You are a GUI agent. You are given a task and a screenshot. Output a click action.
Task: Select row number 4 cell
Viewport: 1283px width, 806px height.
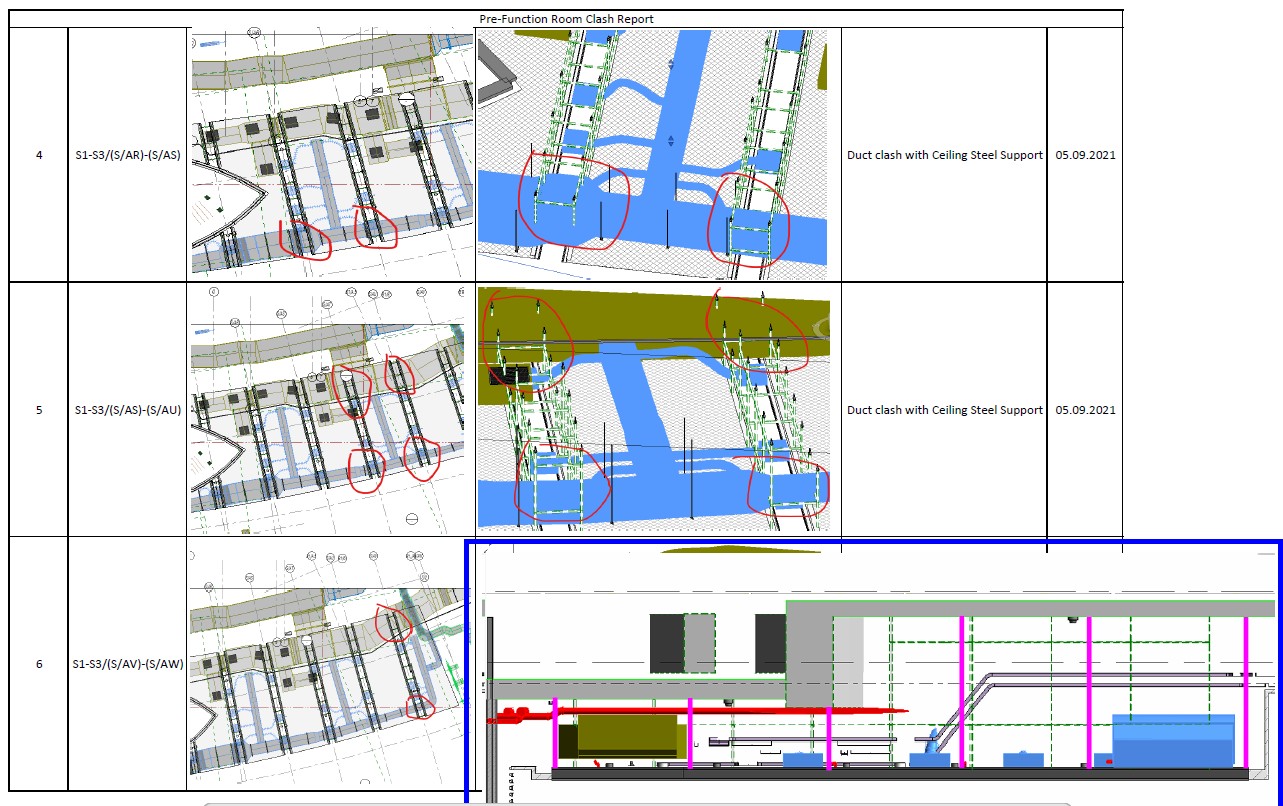click(x=39, y=155)
